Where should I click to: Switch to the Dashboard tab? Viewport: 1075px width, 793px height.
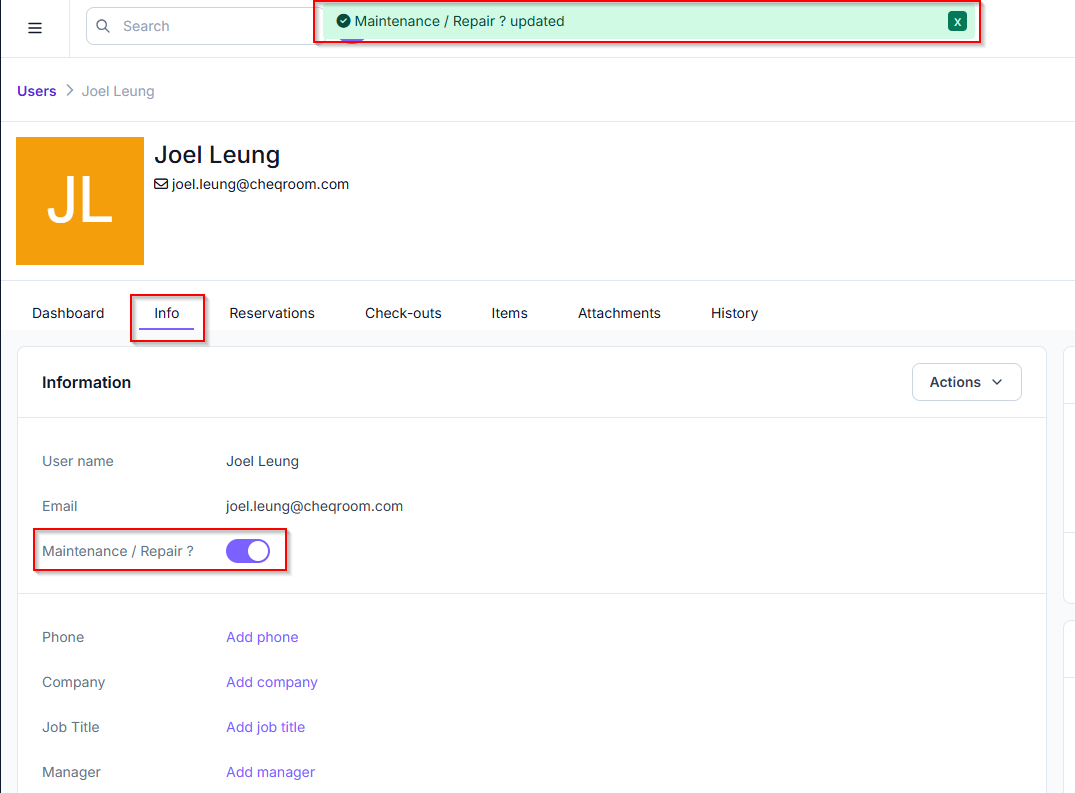(68, 313)
